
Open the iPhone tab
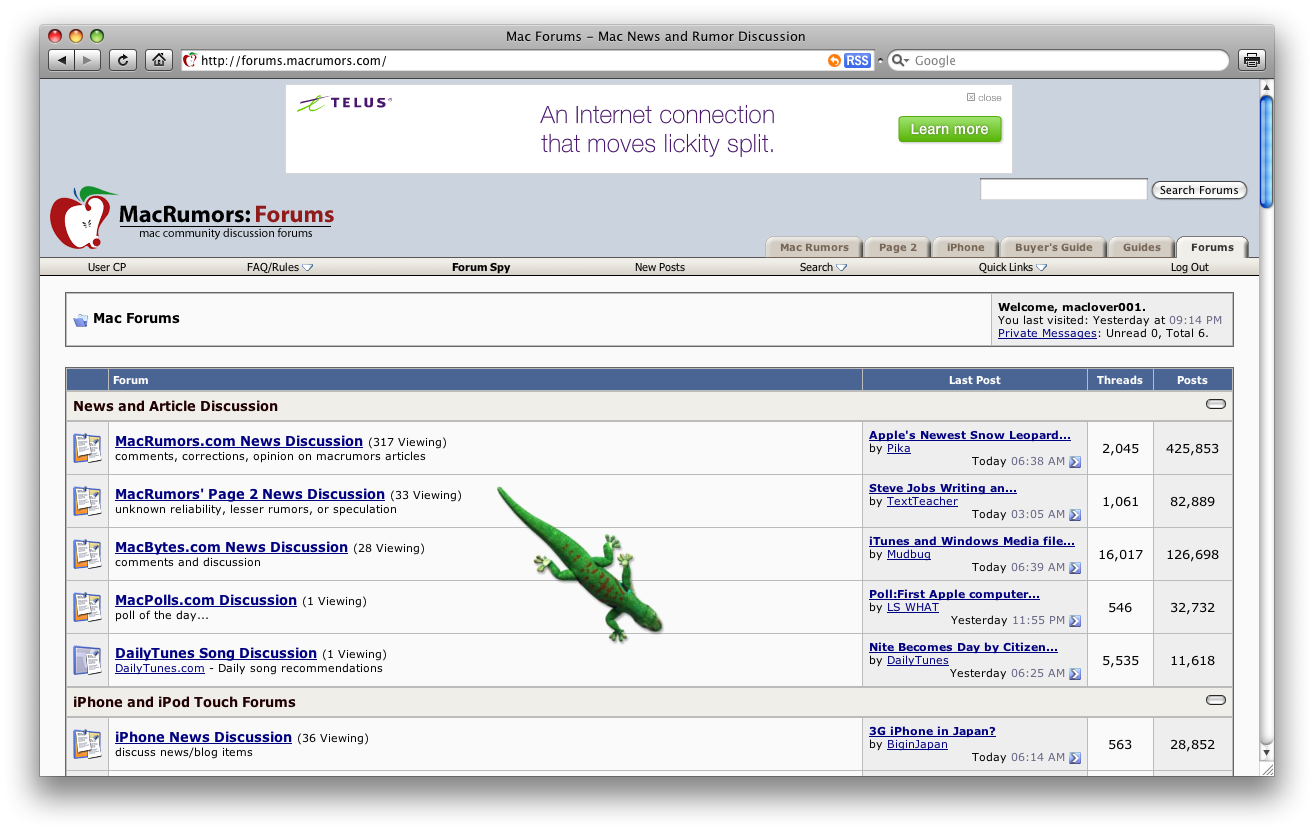tap(966, 247)
